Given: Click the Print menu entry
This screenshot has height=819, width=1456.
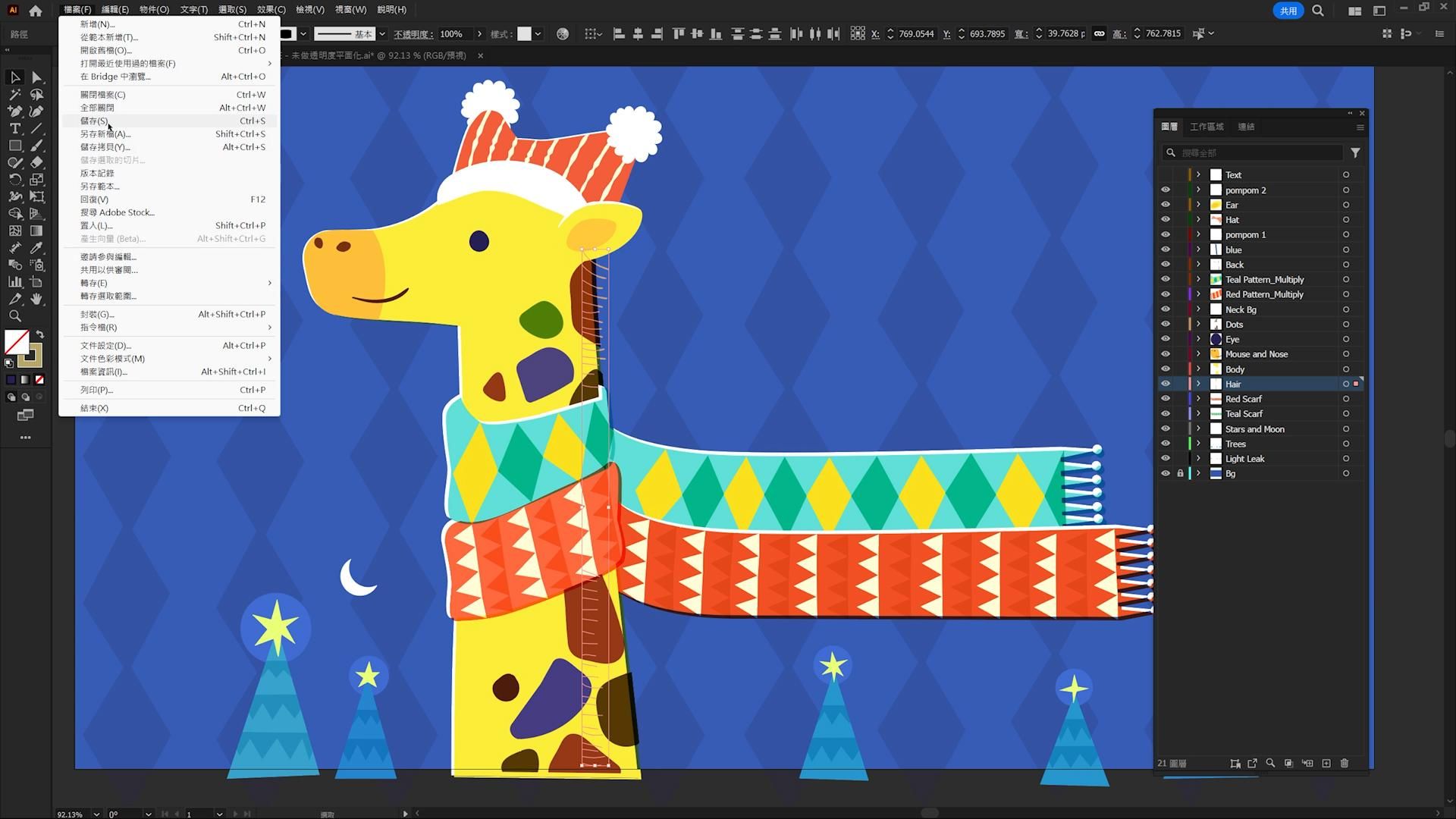Looking at the screenshot, I should (x=96, y=390).
